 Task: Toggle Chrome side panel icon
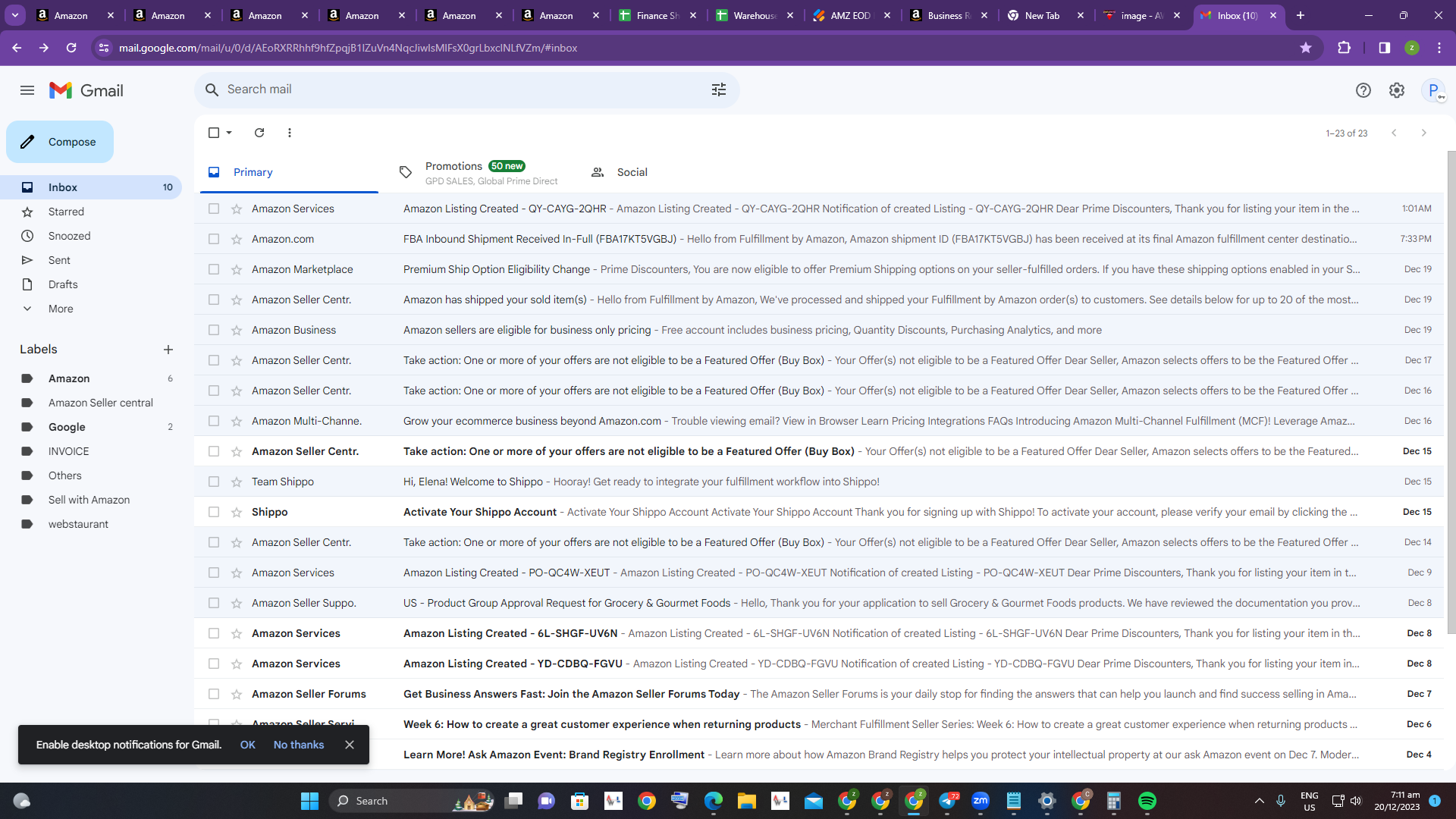(1385, 48)
